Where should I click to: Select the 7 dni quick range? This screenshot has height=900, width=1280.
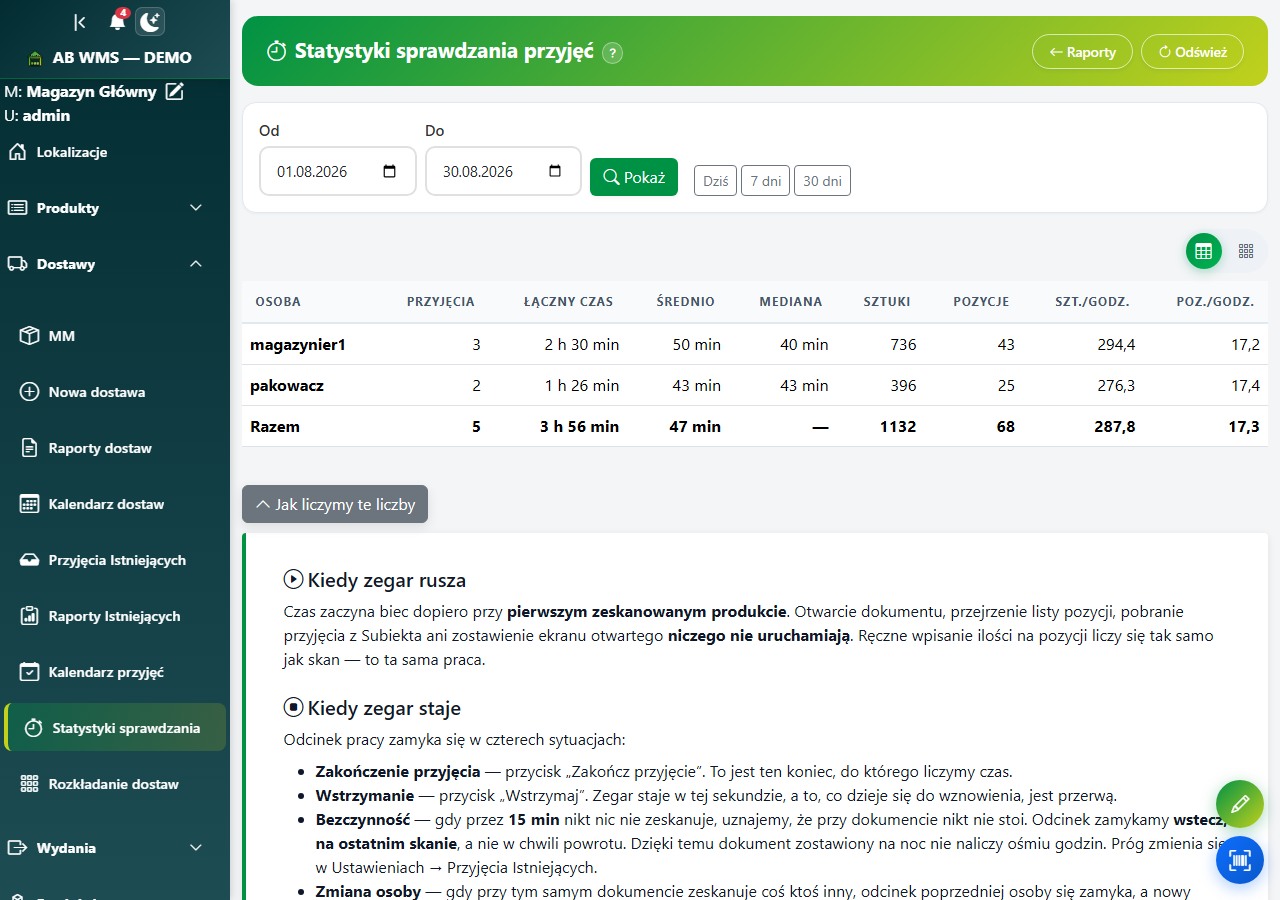point(765,181)
